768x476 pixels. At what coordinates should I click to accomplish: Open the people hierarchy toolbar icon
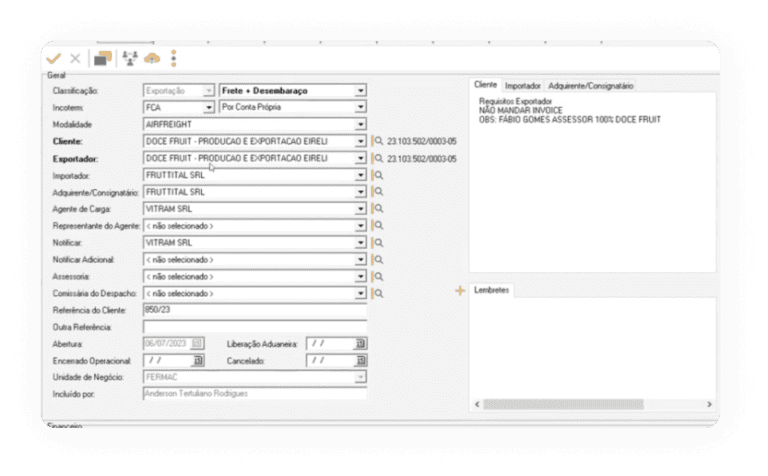(x=130, y=58)
